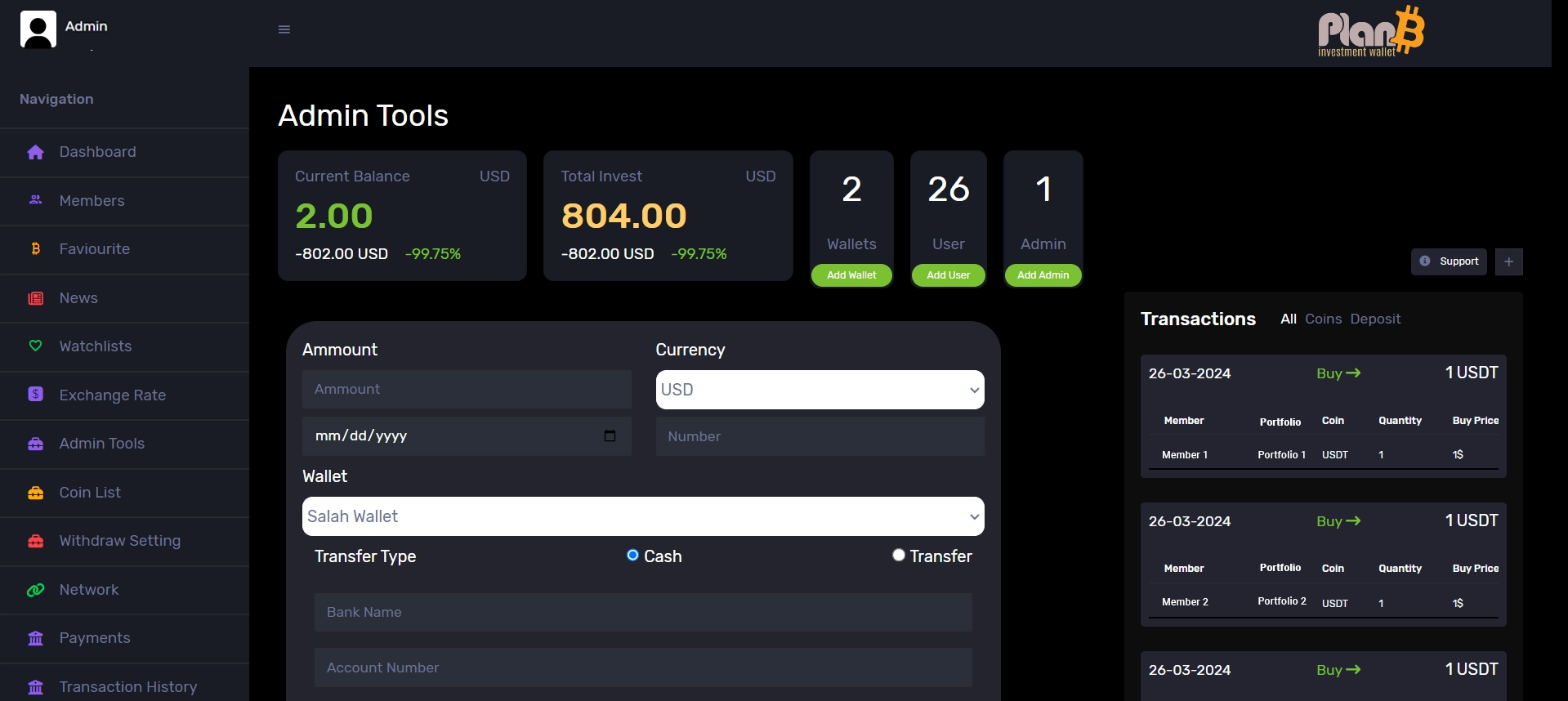Click the Add Wallet button
This screenshot has width=1568, height=701.
coord(851,275)
